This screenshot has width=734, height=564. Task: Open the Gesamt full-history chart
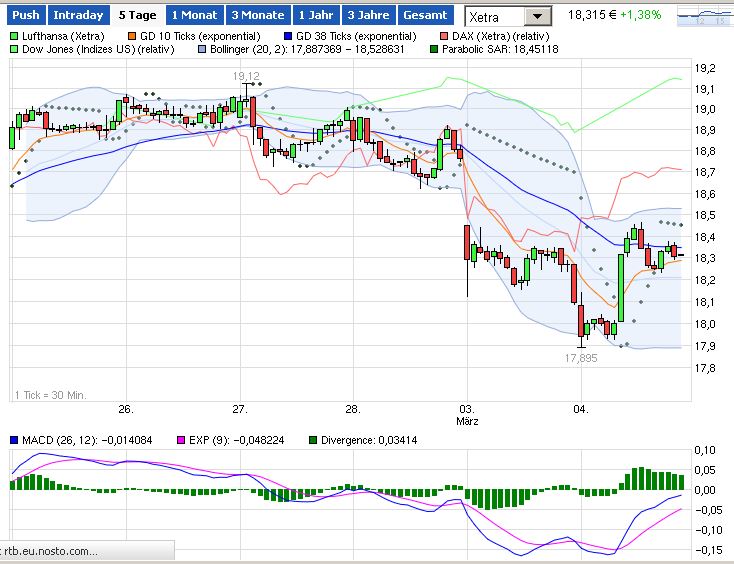click(x=426, y=15)
